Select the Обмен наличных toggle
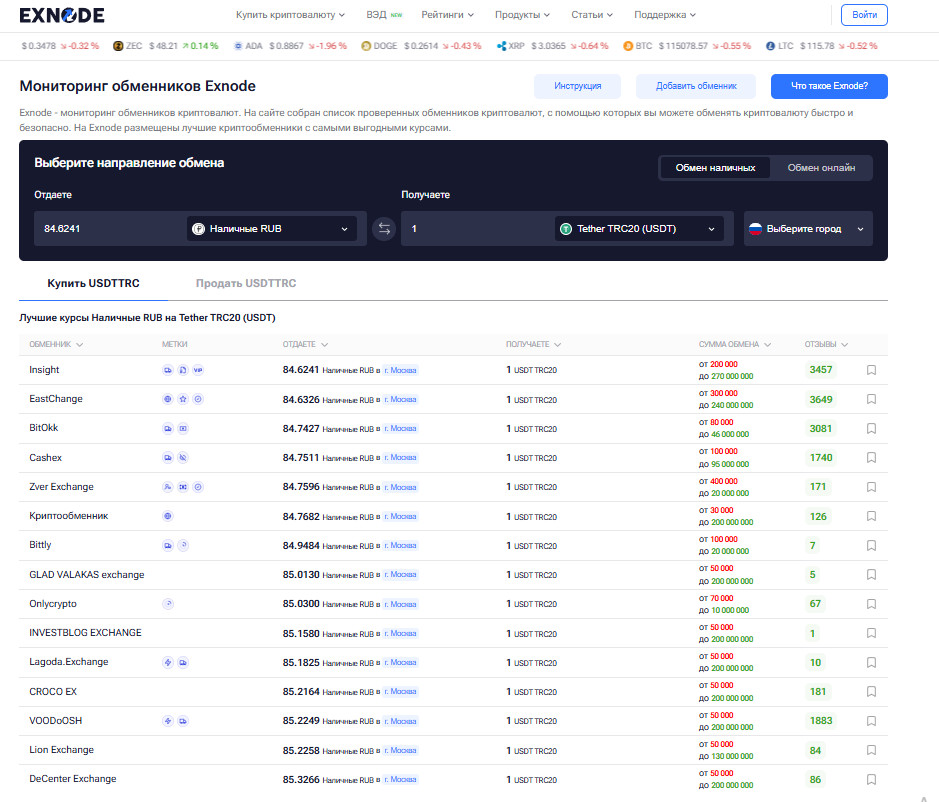939x802 pixels. coord(715,168)
